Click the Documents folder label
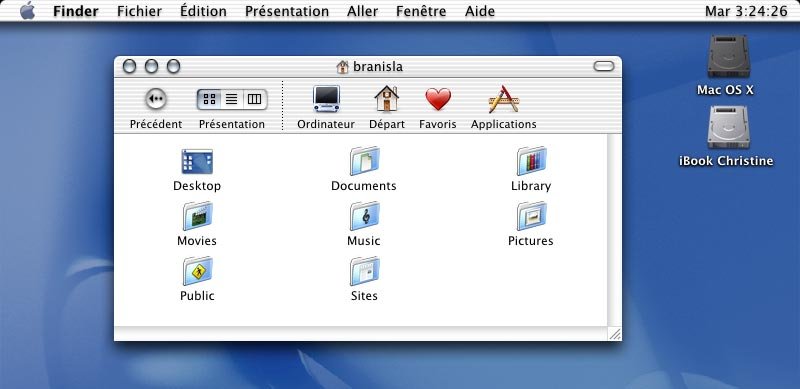This screenshot has width=800, height=389. pos(364,186)
